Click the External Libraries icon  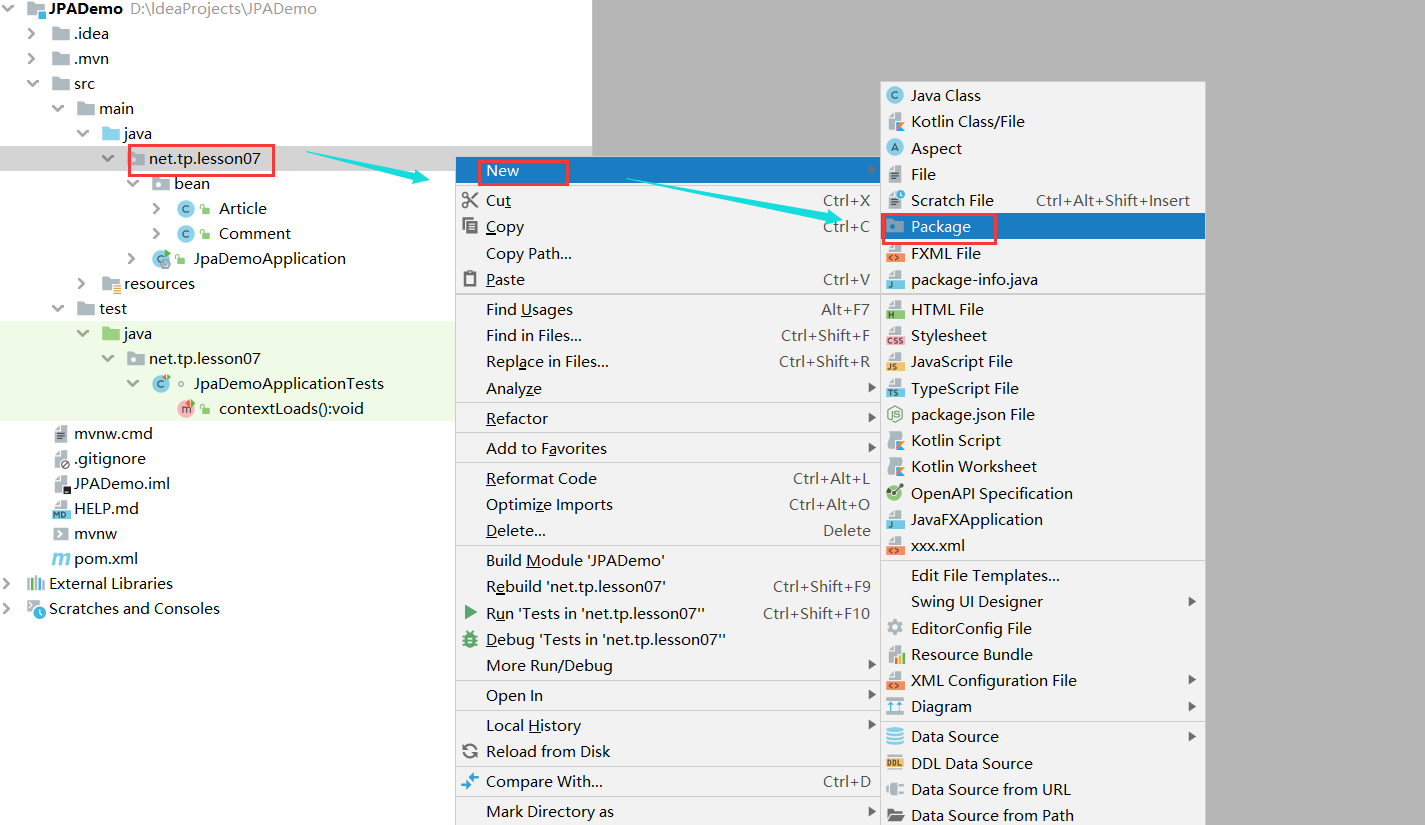click(36, 584)
